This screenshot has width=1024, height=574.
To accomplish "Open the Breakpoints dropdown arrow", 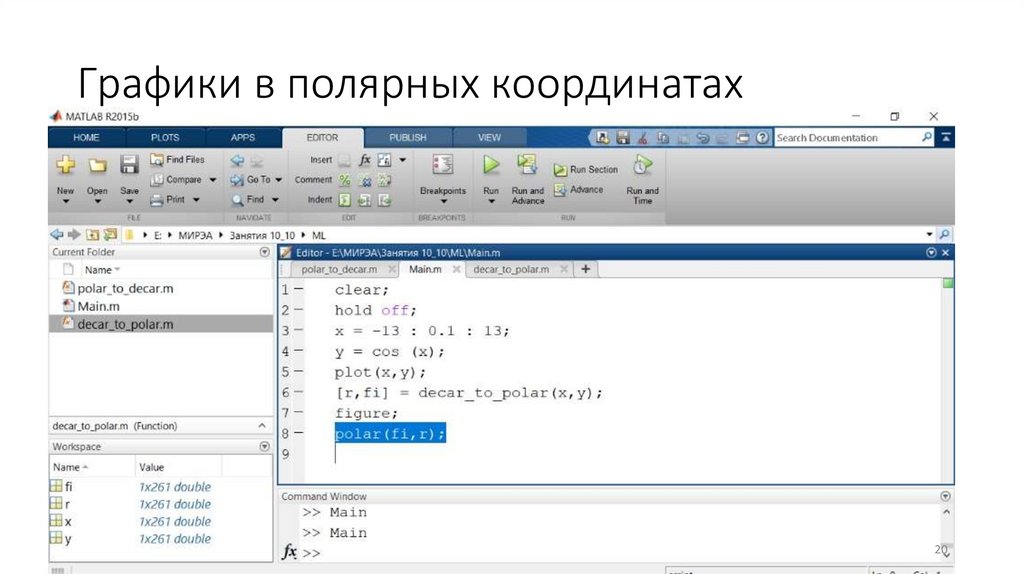I will tap(443, 202).
